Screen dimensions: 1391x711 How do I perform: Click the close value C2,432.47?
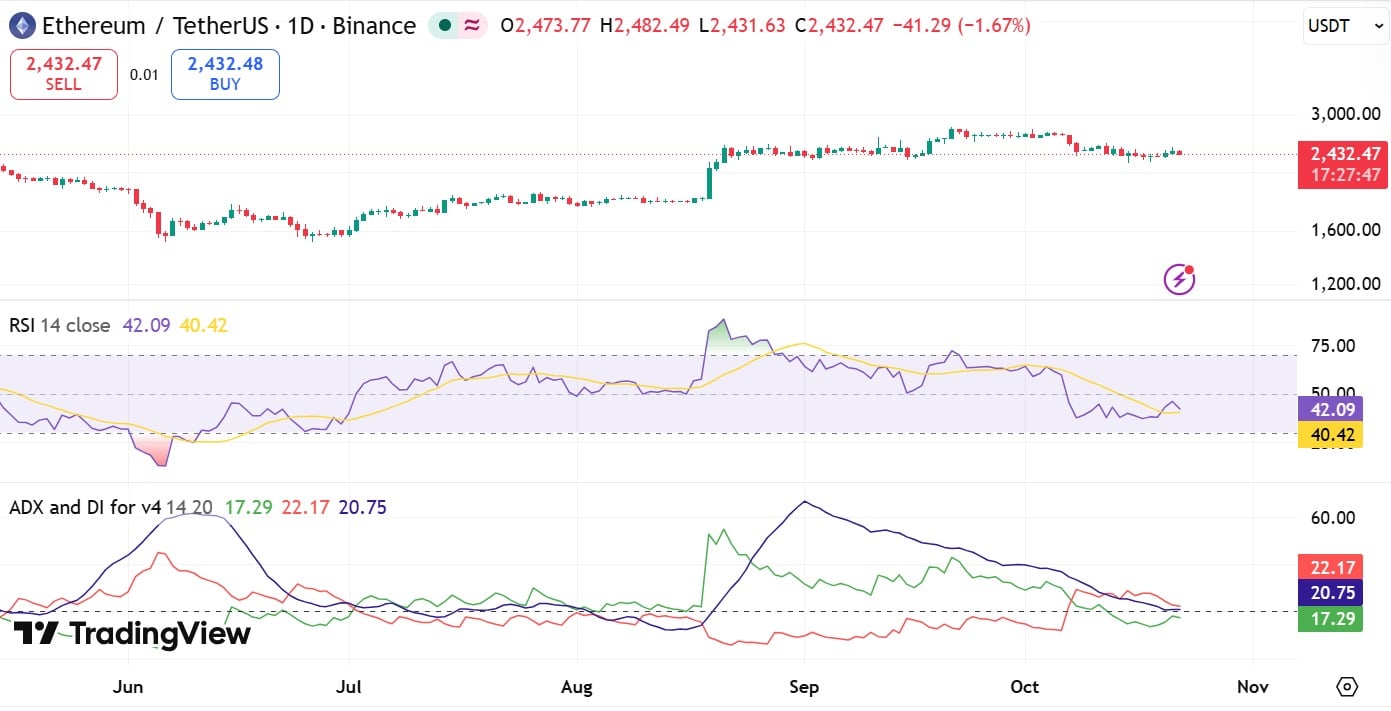839,26
